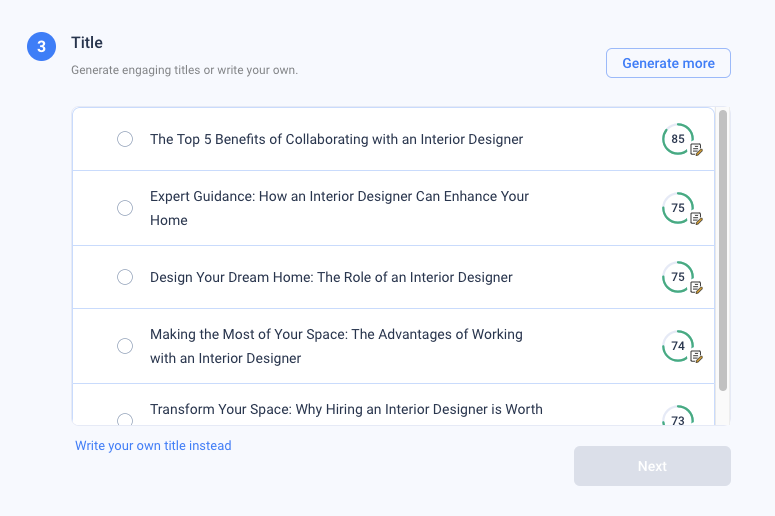
Task: Select Transform Your Space radio option
Action: pos(125,419)
